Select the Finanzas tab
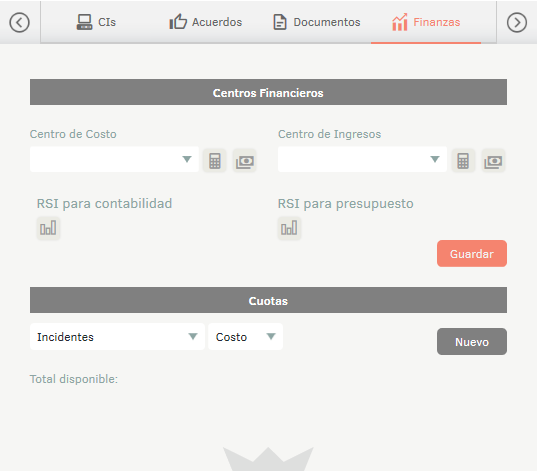The width and height of the screenshot is (539, 471). (426, 22)
